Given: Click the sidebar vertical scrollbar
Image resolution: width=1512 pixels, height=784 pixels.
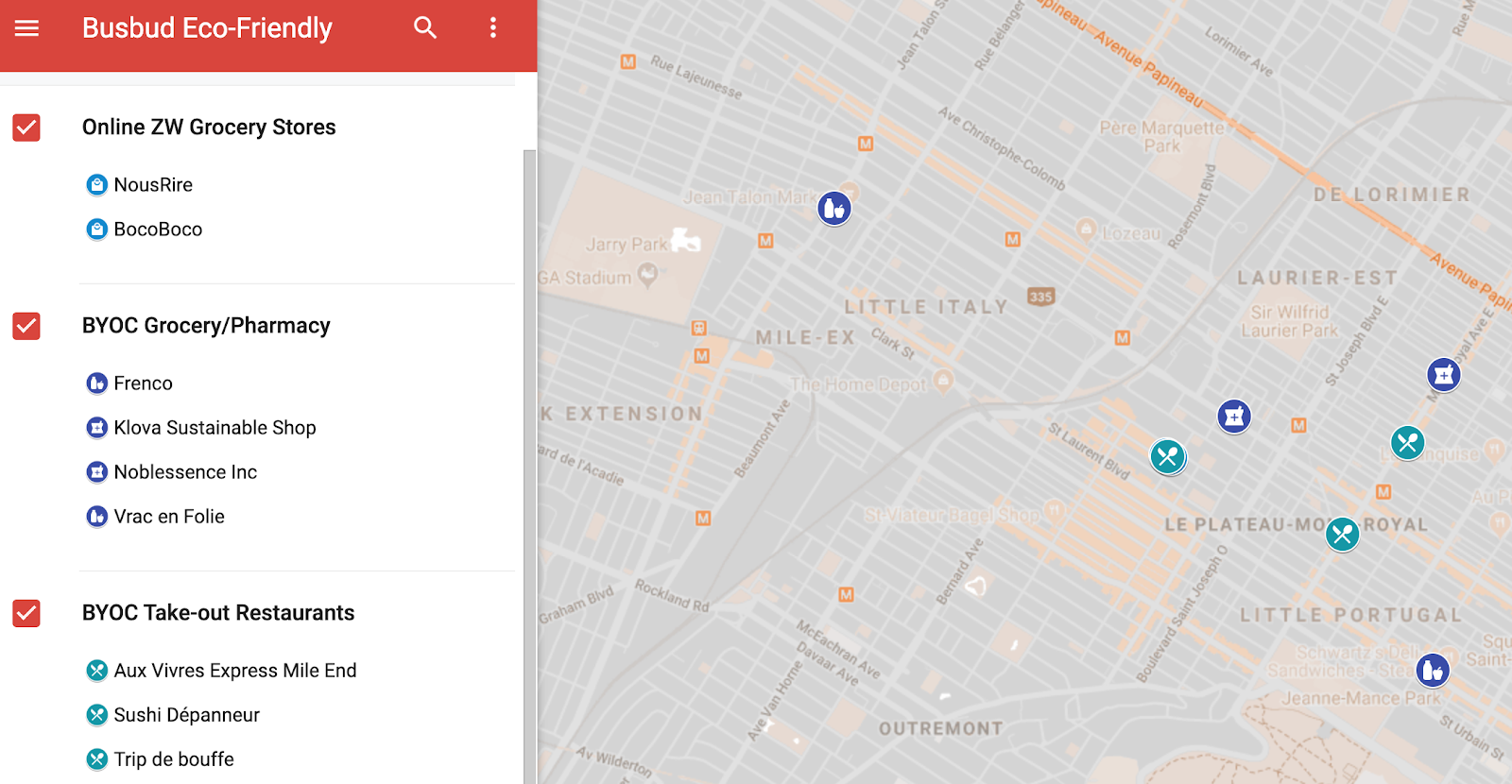Looking at the screenshot, I should click(x=530, y=467).
